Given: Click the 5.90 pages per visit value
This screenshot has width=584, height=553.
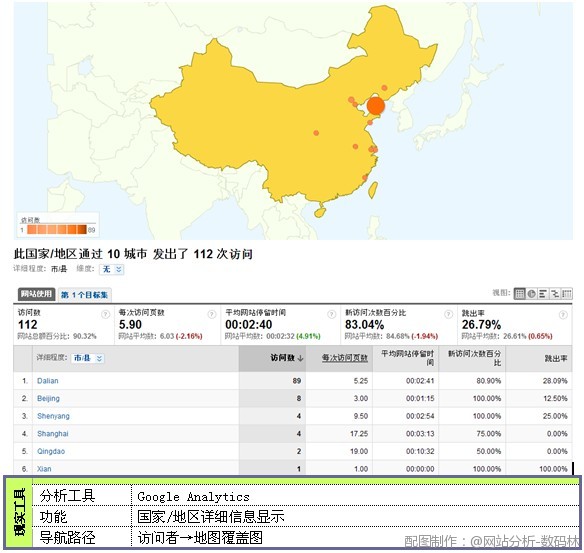Looking at the screenshot, I should pos(130,325).
